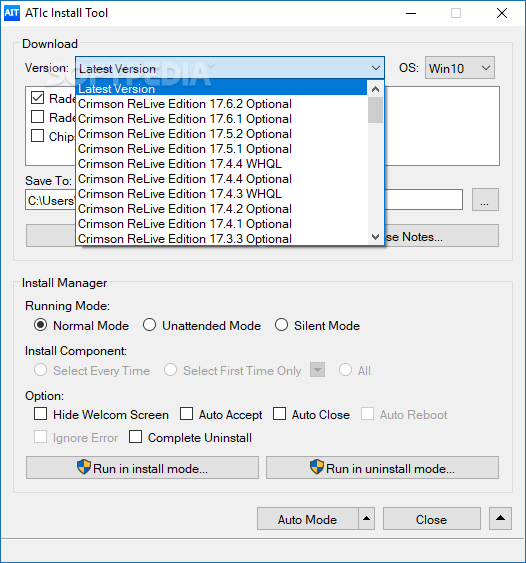Image resolution: width=526 pixels, height=563 pixels.
Task: Click the collapse arrow button next to Close
Action: (x=500, y=518)
